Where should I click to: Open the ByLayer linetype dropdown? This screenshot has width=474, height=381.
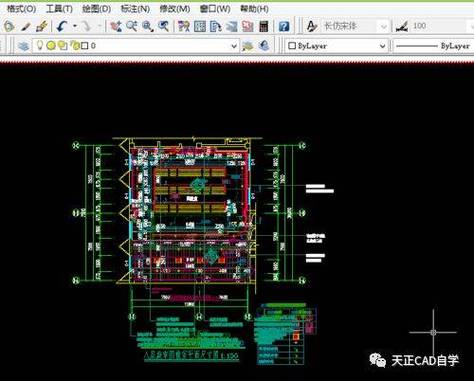tap(433, 46)
